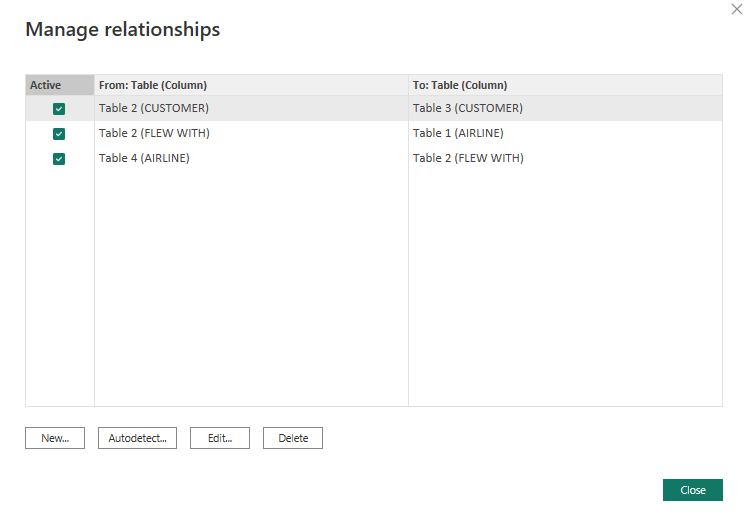Toggle Active checkbox for Table 2 (FLEW WITH) row
Screen dimensions: 751x523
(x=59, y=134)
